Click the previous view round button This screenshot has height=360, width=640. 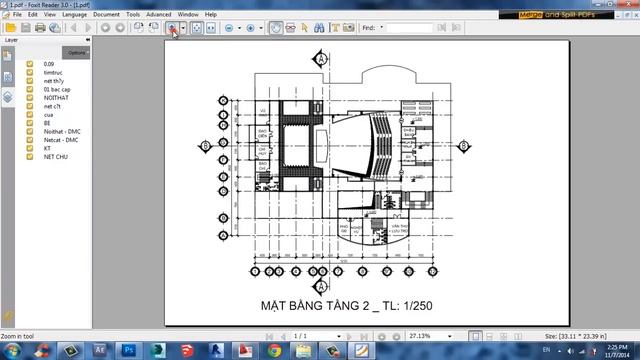[105, 28]
